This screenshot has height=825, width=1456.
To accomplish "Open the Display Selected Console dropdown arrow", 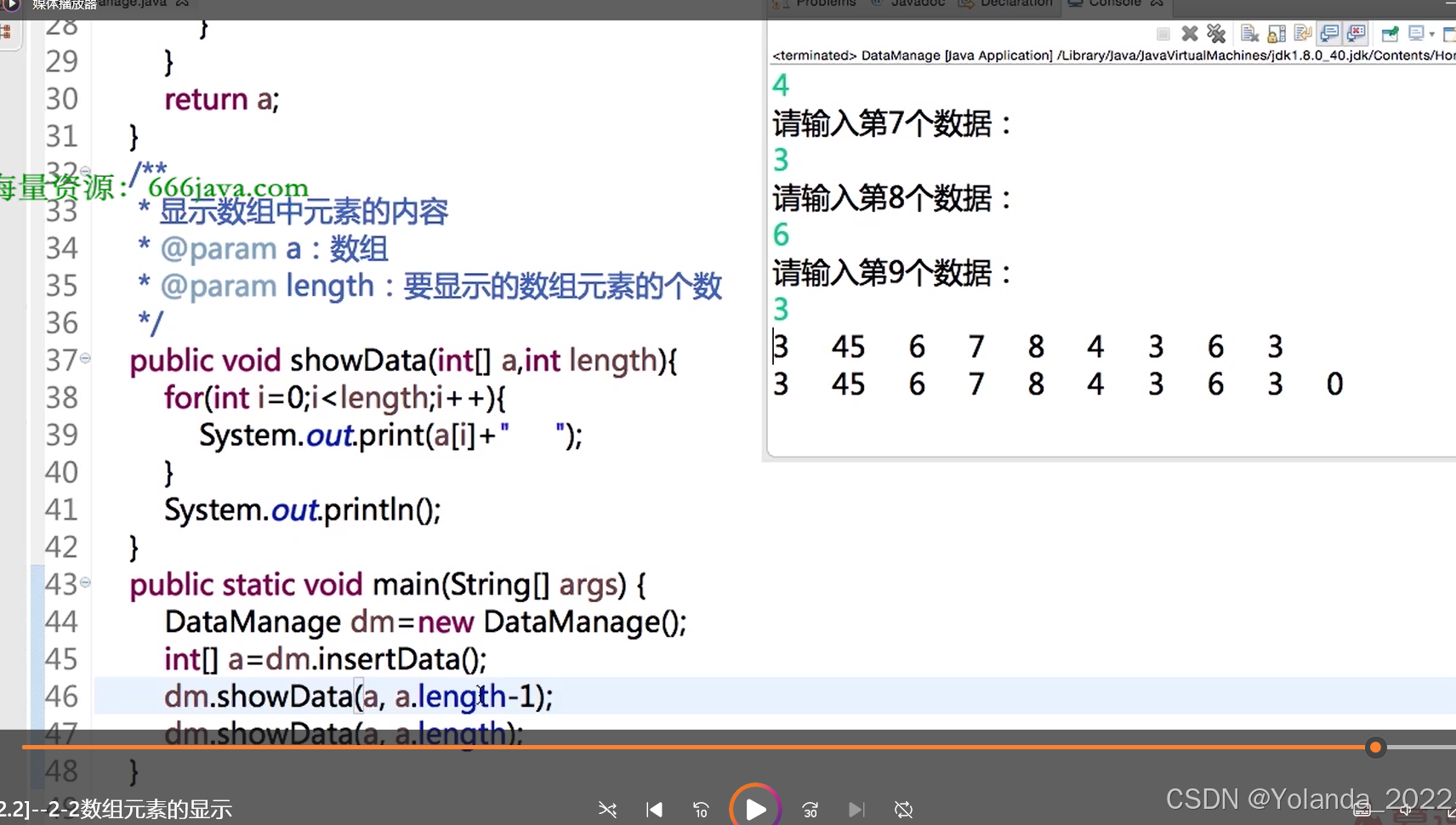I will click(x=1432, y=35).
